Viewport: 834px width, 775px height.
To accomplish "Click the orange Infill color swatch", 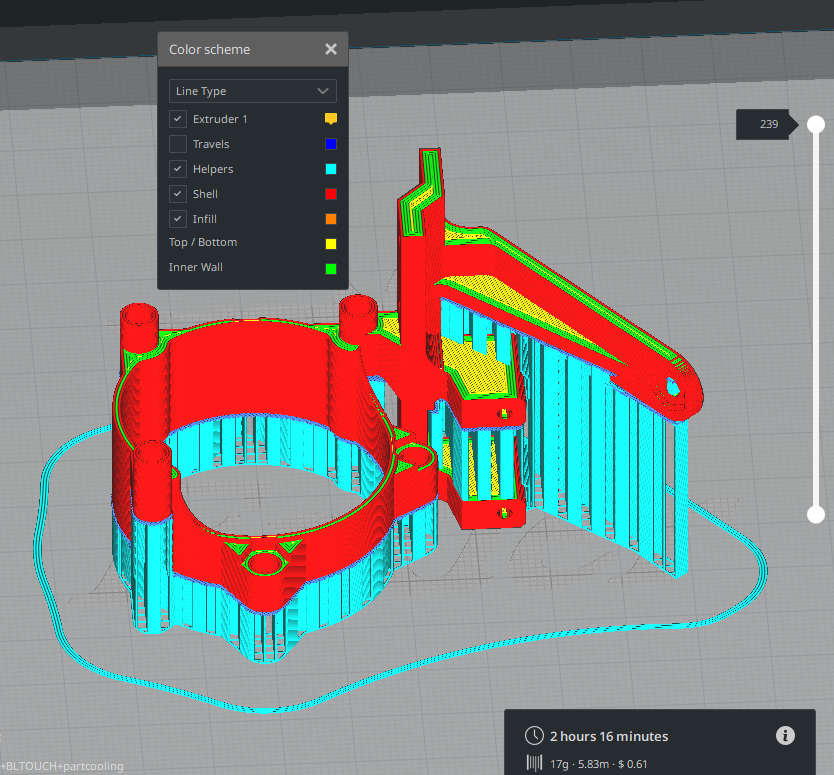I will point(331,219).
